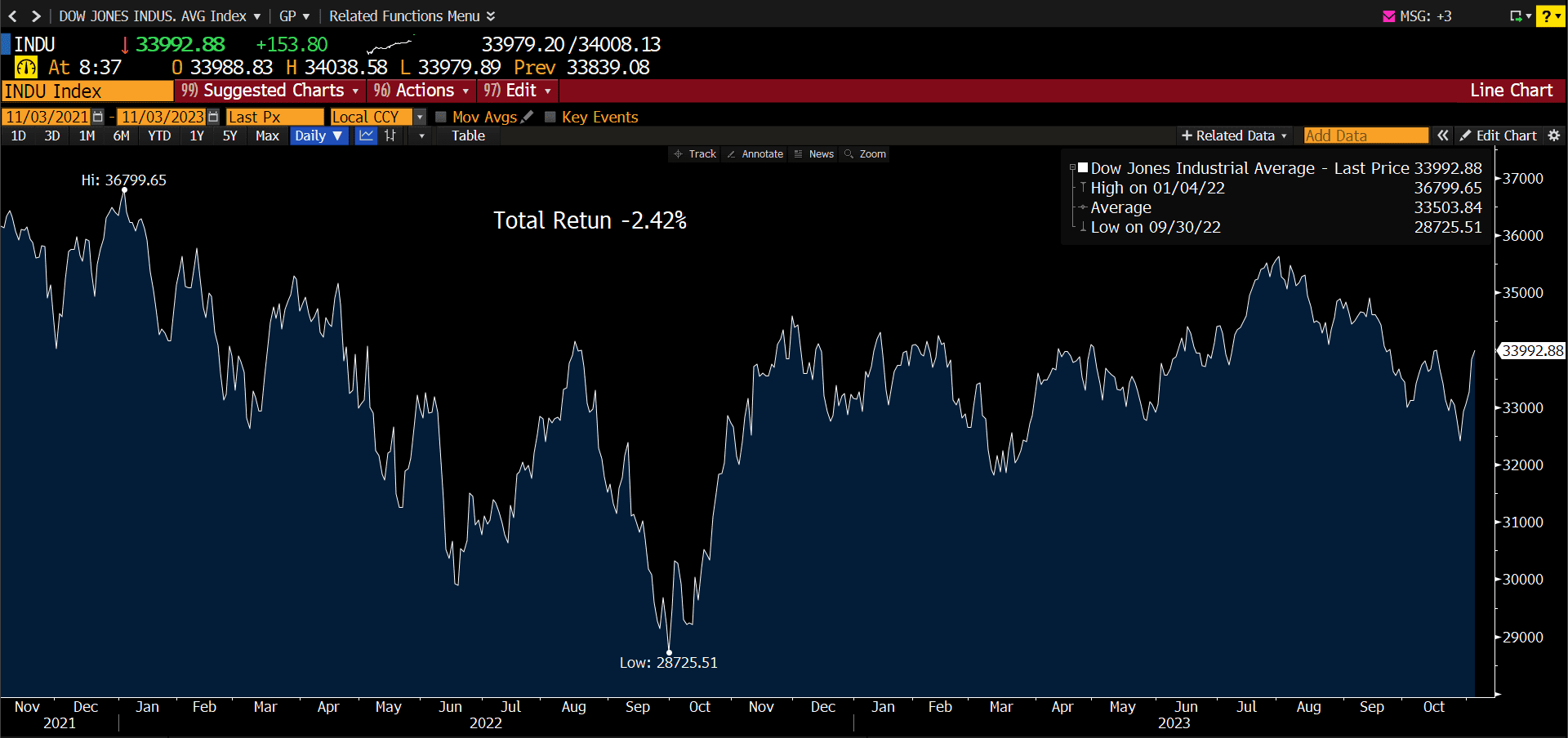Switch to Table view
Screen dimensions: 1568x738
[x=469, y=136]
